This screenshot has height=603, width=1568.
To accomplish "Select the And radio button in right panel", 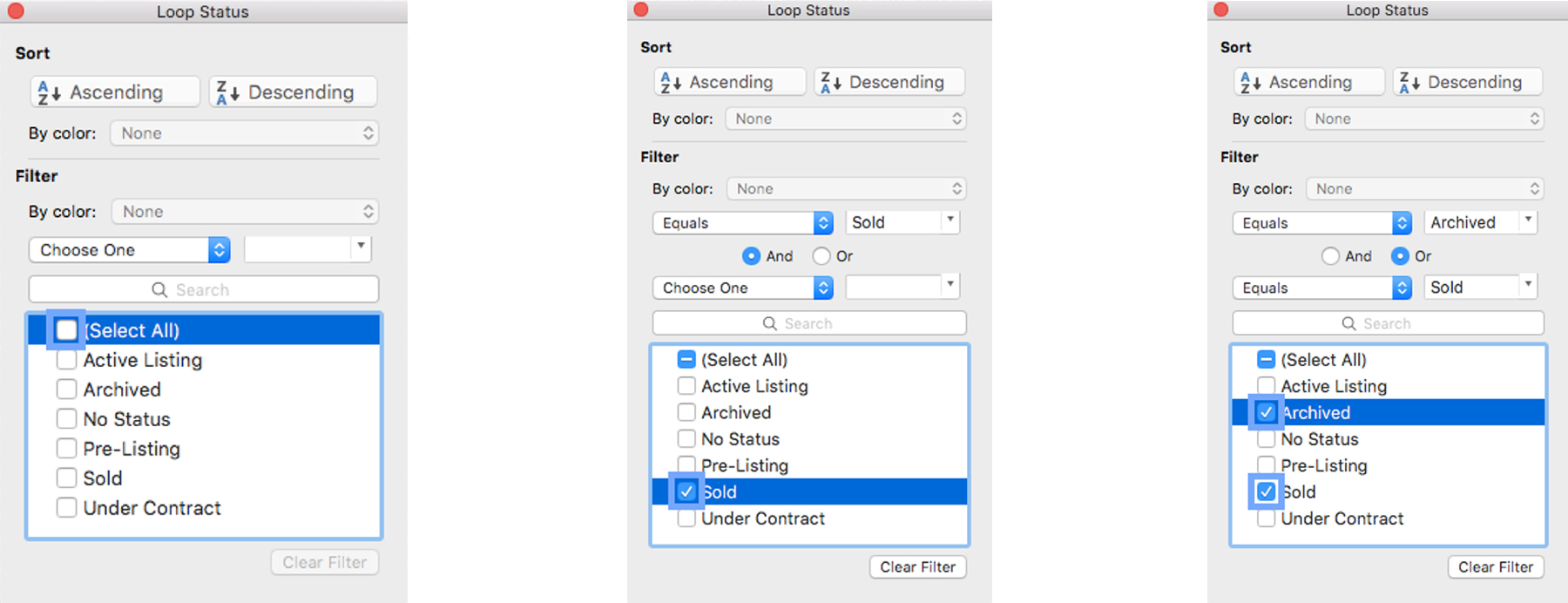I will pos(1330,255).
